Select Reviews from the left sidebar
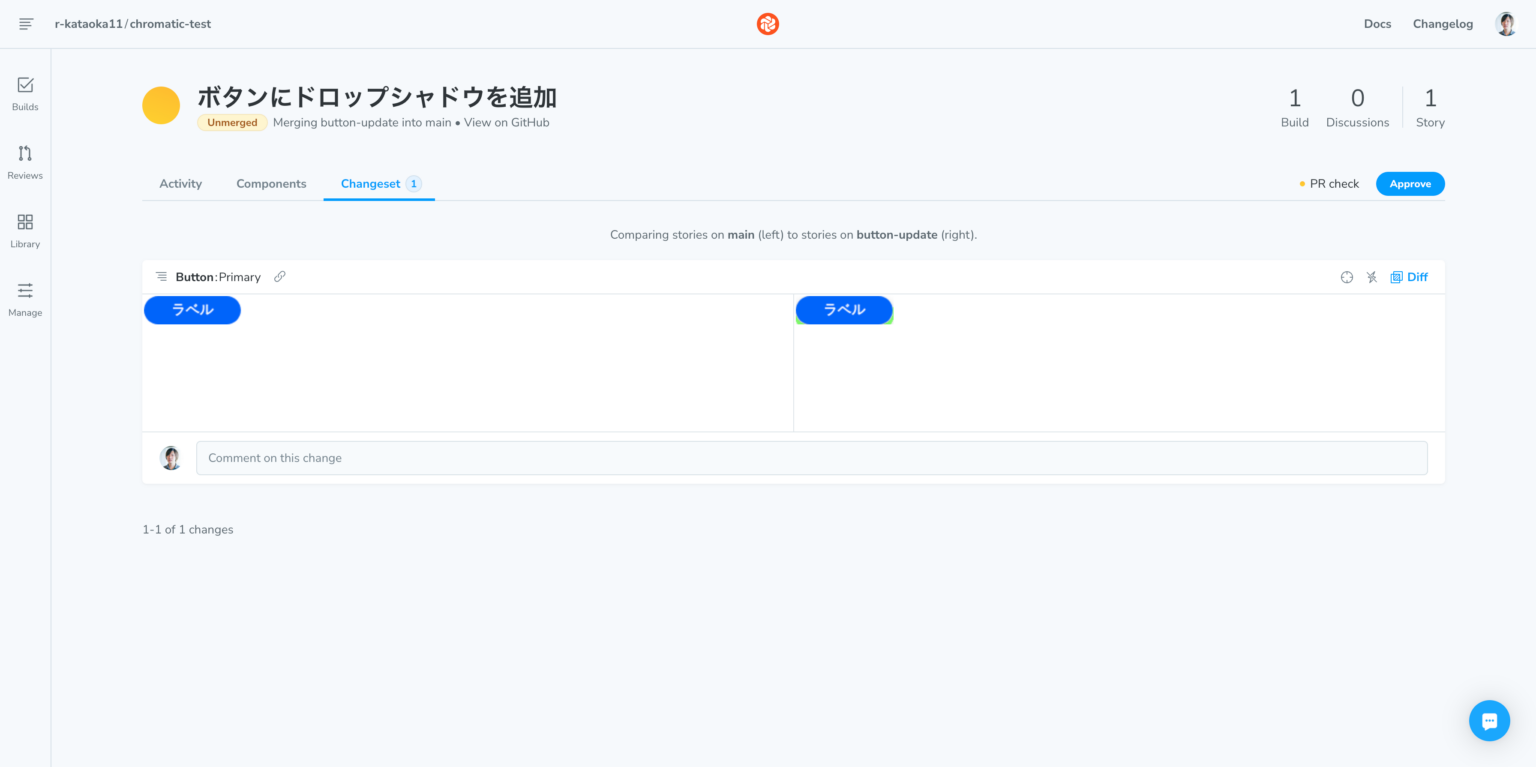This screenshot has height=767, width=1536. point(24,162)
